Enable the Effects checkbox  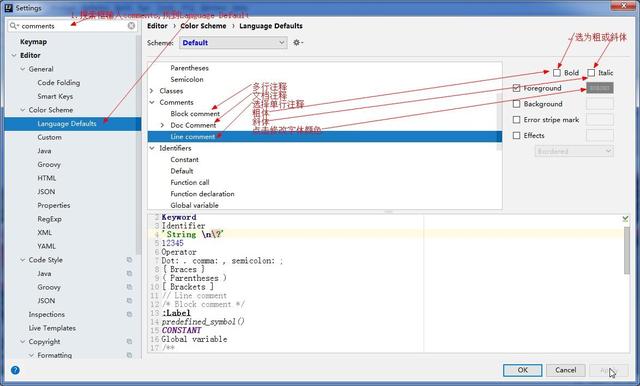pyautogui.click(x=516, y=135)
